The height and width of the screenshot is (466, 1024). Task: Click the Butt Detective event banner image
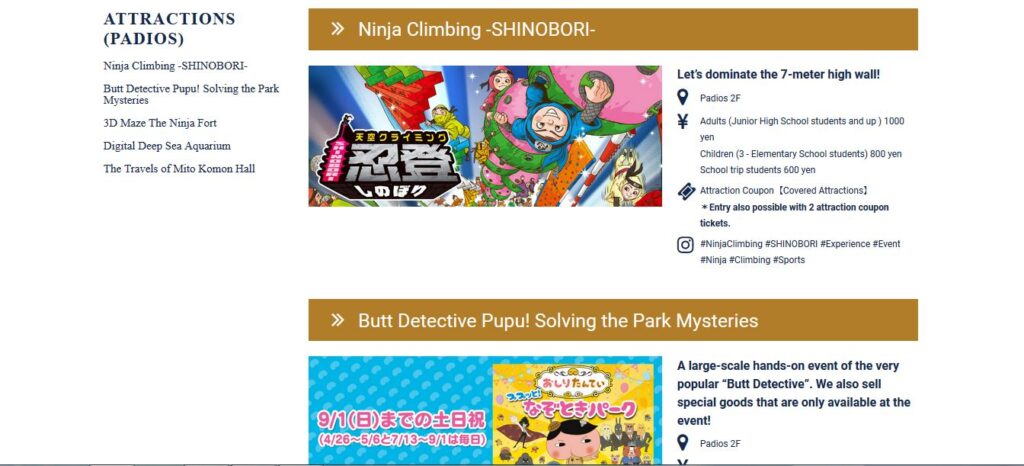pyautogui.click(x=485, y=411)
